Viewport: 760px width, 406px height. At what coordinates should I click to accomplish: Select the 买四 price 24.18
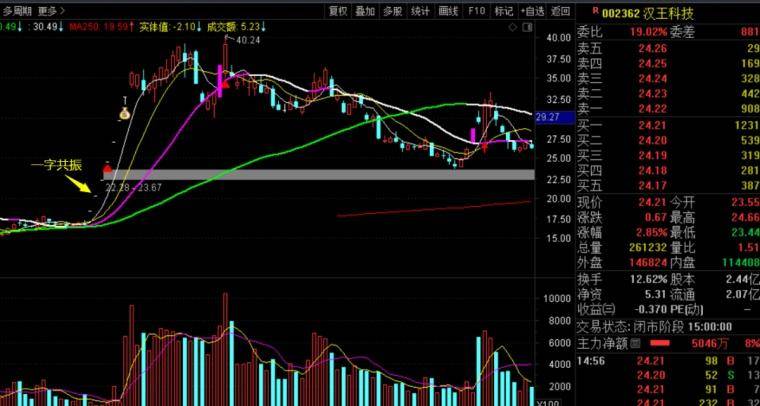pos(652,171)
